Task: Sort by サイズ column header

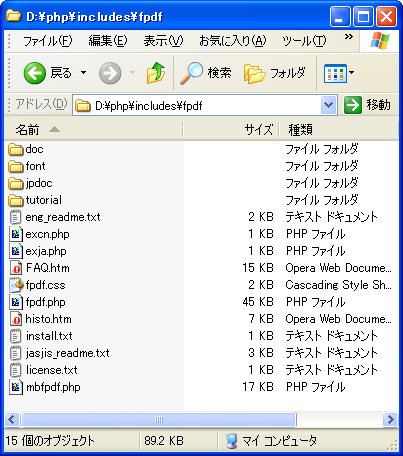Action: point(231,130)
